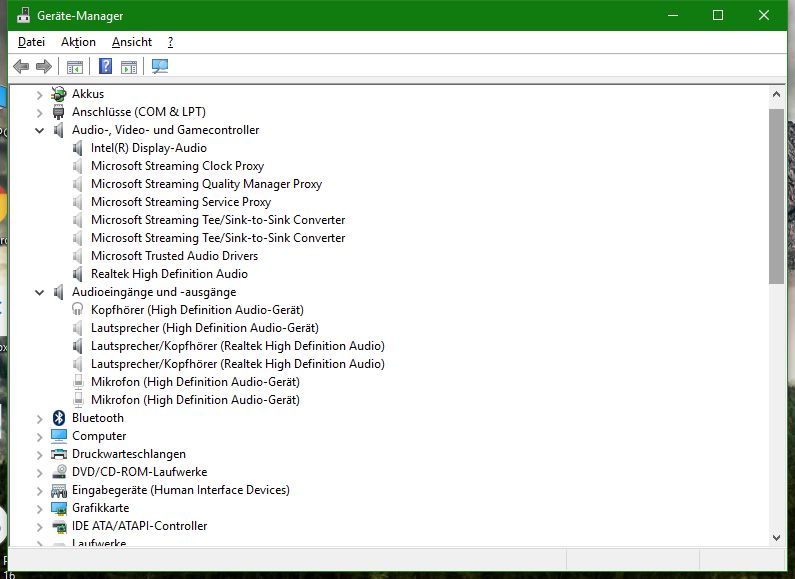The height and width of the screenshot is (579, 795).
Task: Open the Aktion menu
Action: 78,42
